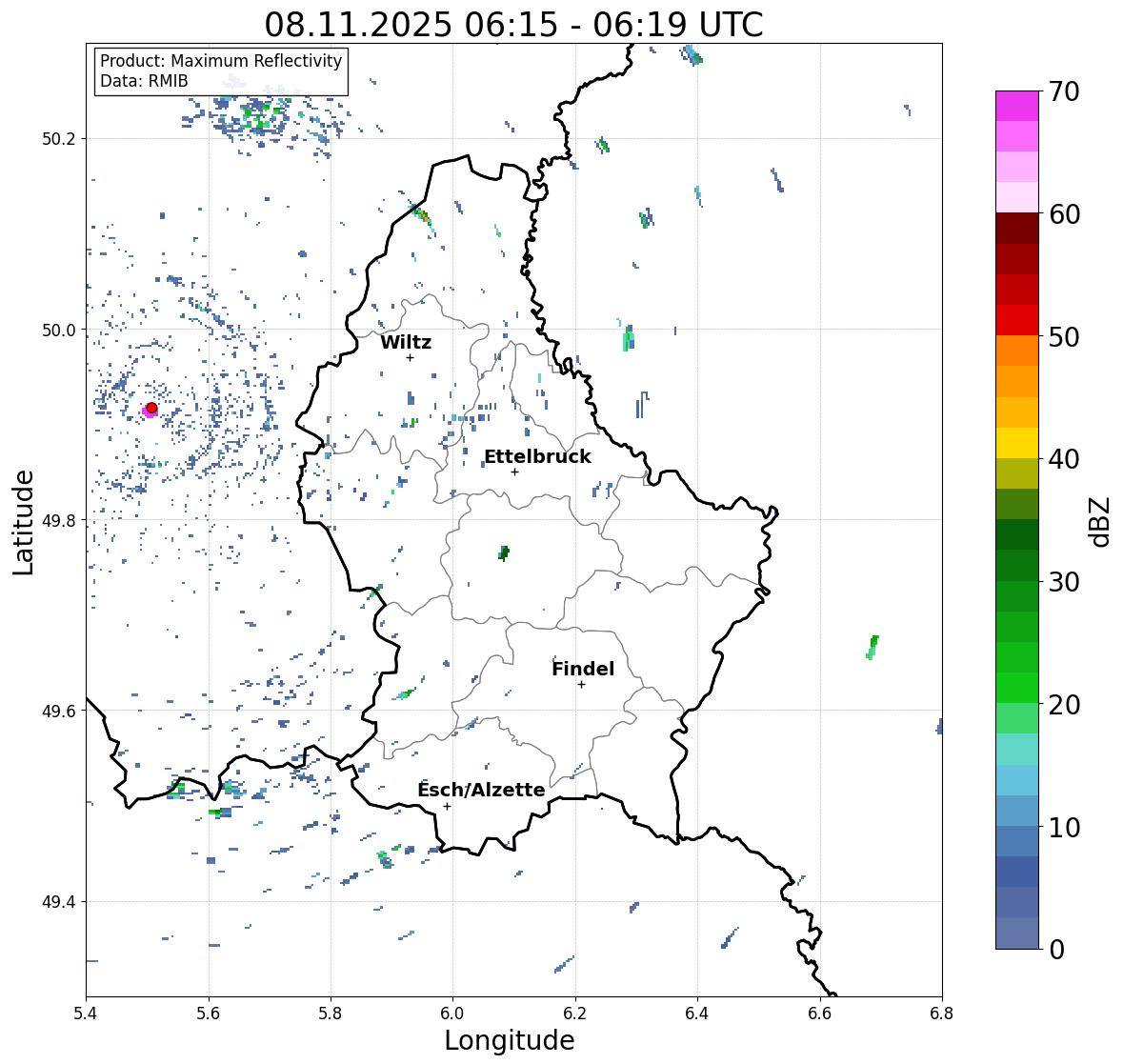Click the Wiltz station label
1123x1064 pixels.
(406, 342)
